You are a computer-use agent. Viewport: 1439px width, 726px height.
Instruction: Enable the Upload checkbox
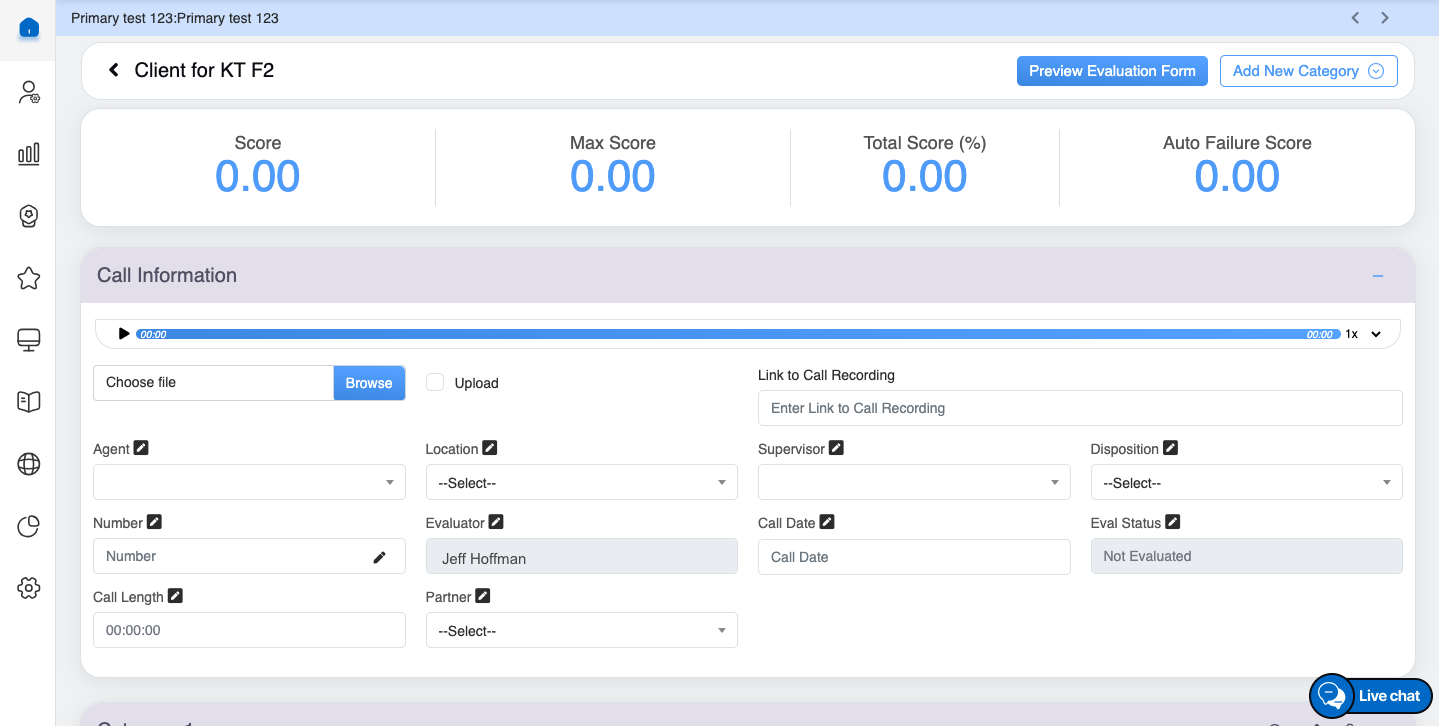click(435, 382)
